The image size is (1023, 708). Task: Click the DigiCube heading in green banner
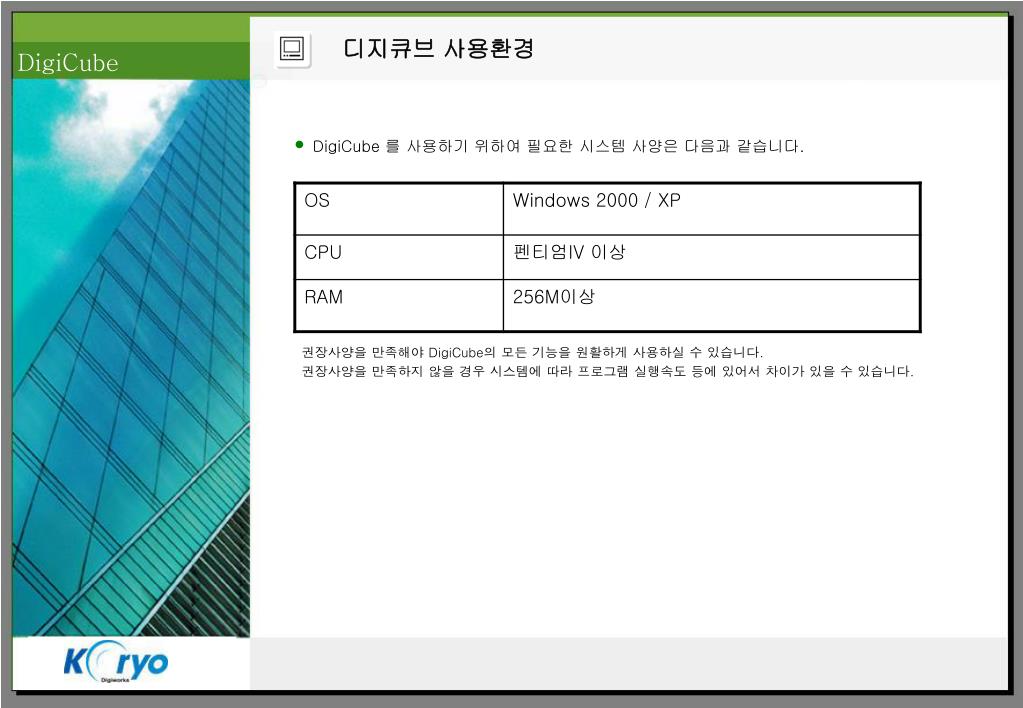pyautogui.click(x=68, y=63)
